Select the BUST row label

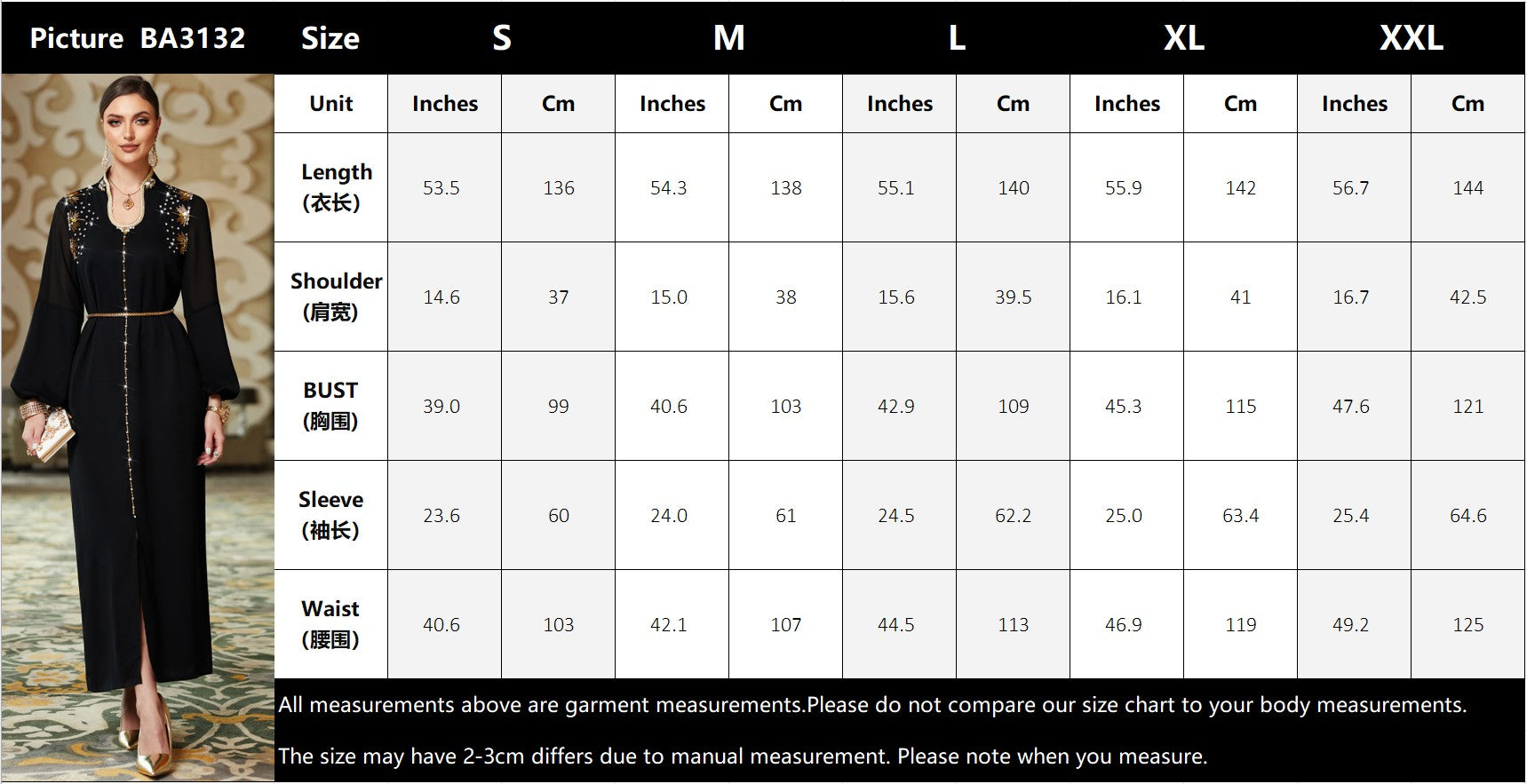pos(331,406)
